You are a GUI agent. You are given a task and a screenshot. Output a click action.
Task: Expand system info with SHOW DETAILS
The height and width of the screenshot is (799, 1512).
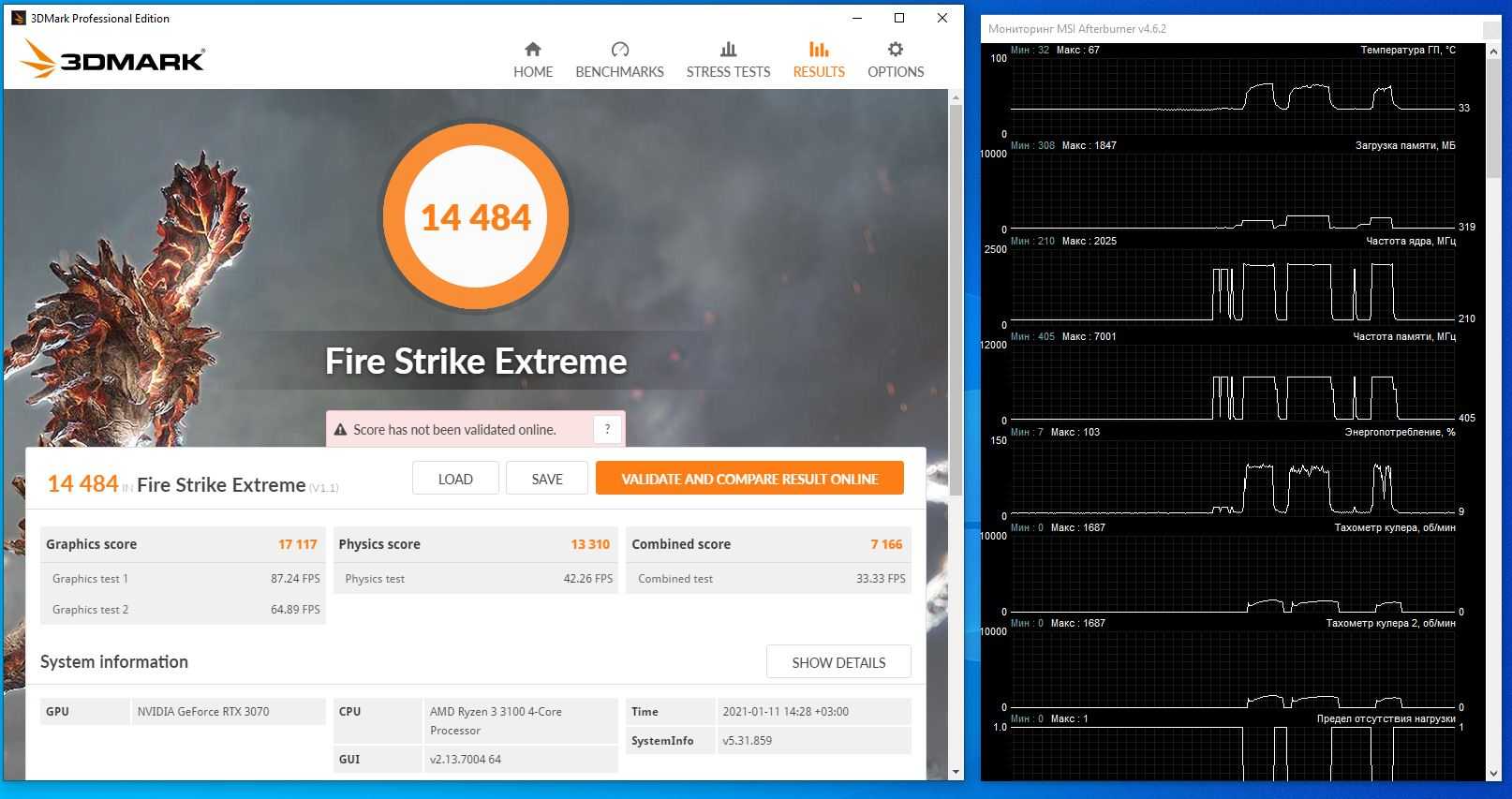[x=838, y=662]
